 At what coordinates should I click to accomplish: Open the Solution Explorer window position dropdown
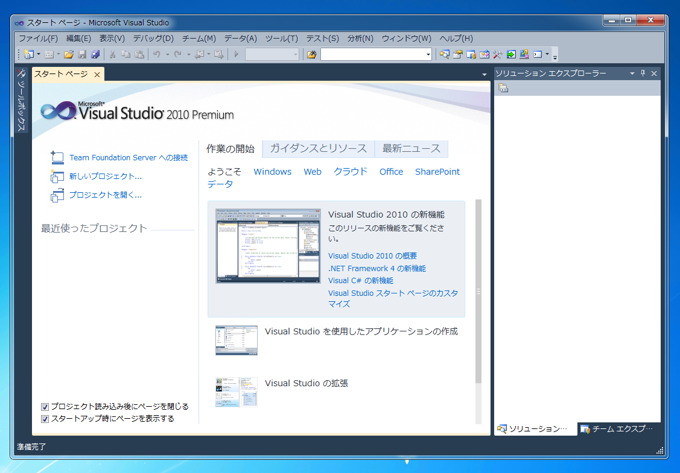point(632,73)
